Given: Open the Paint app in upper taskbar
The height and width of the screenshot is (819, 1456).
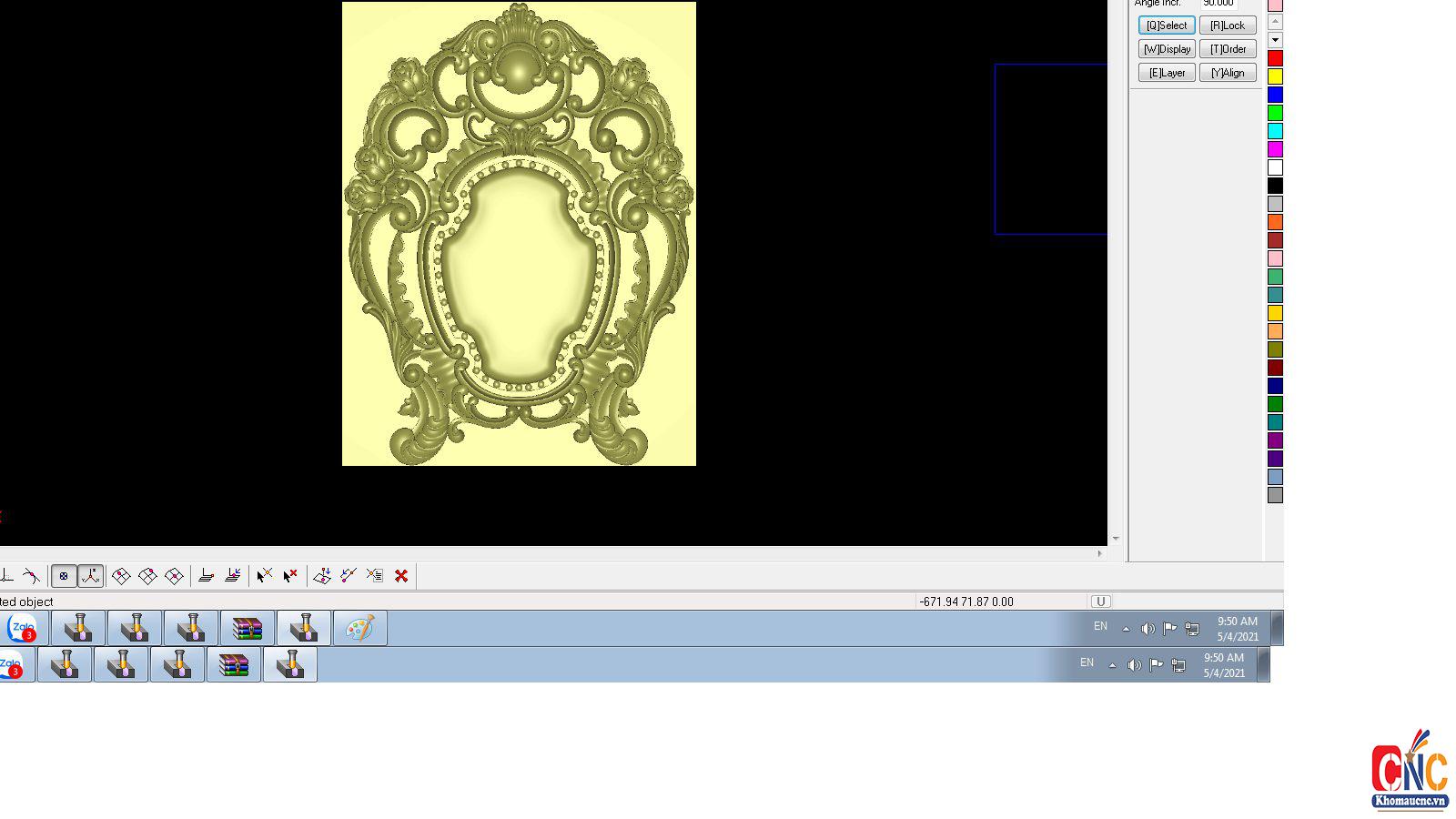Looking at the screenshot, I should (359, 629).
